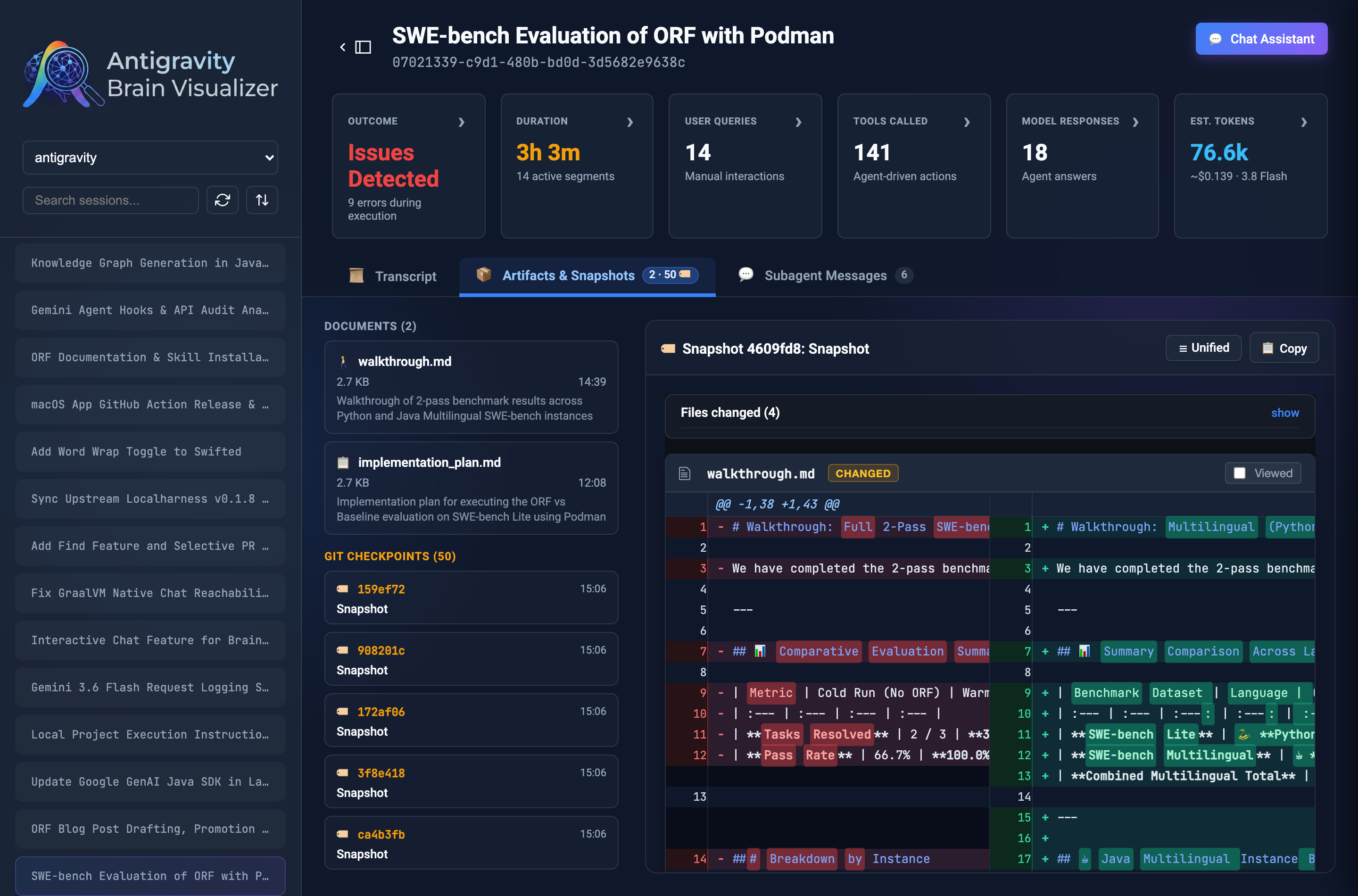
Task: Expand the Outcome card chevron
Action: point(462,122)
